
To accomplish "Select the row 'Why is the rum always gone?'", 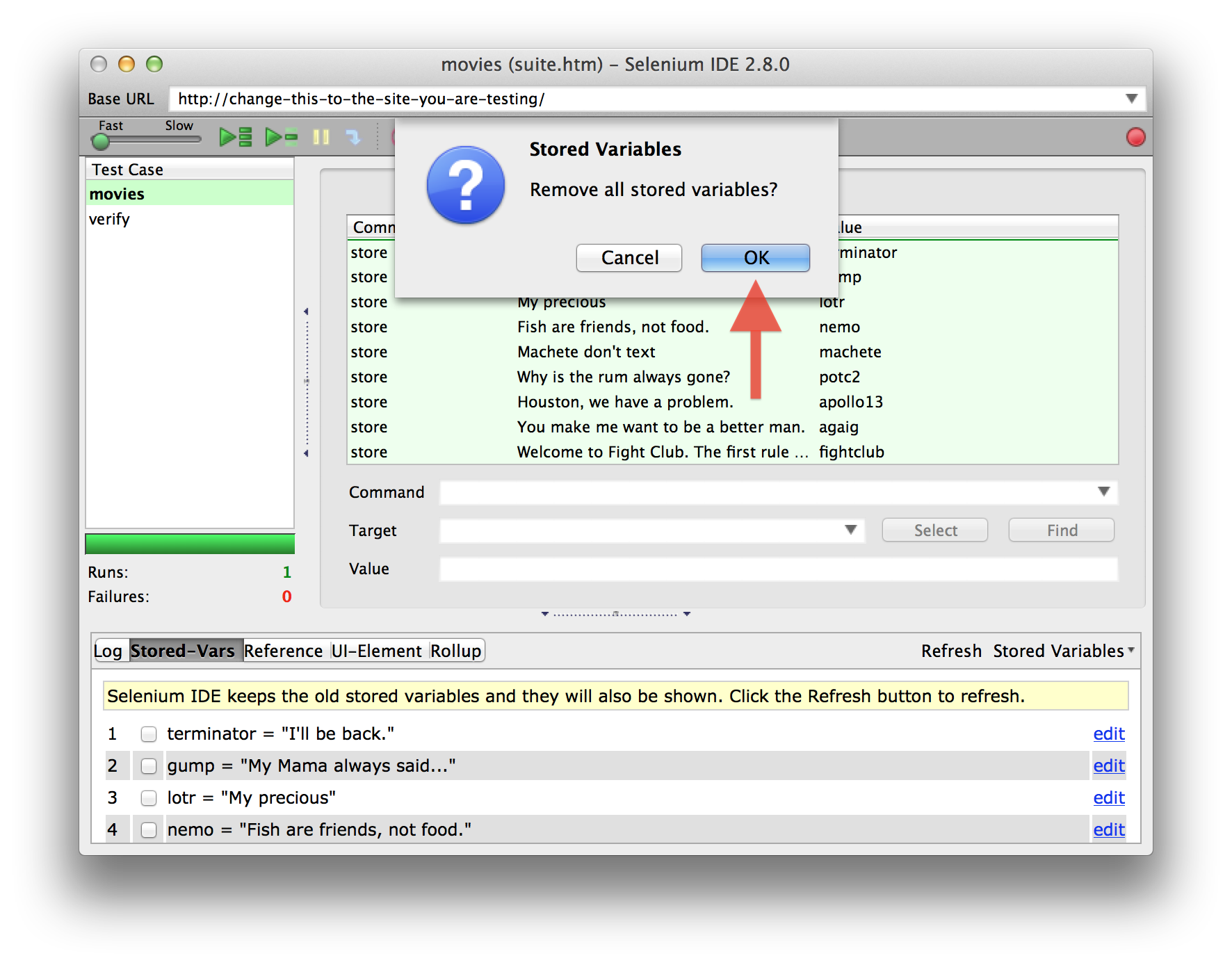I will [733, 377].
